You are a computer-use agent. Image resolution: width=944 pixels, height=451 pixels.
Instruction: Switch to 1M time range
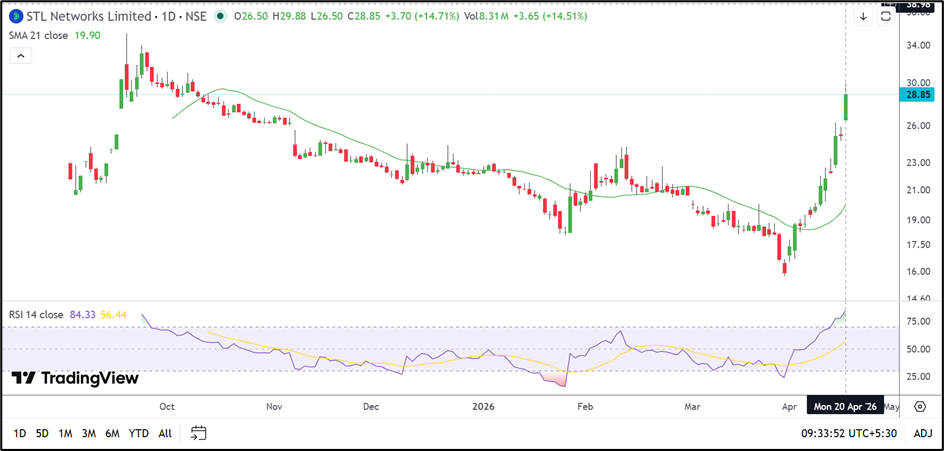[x=66, y=433]
